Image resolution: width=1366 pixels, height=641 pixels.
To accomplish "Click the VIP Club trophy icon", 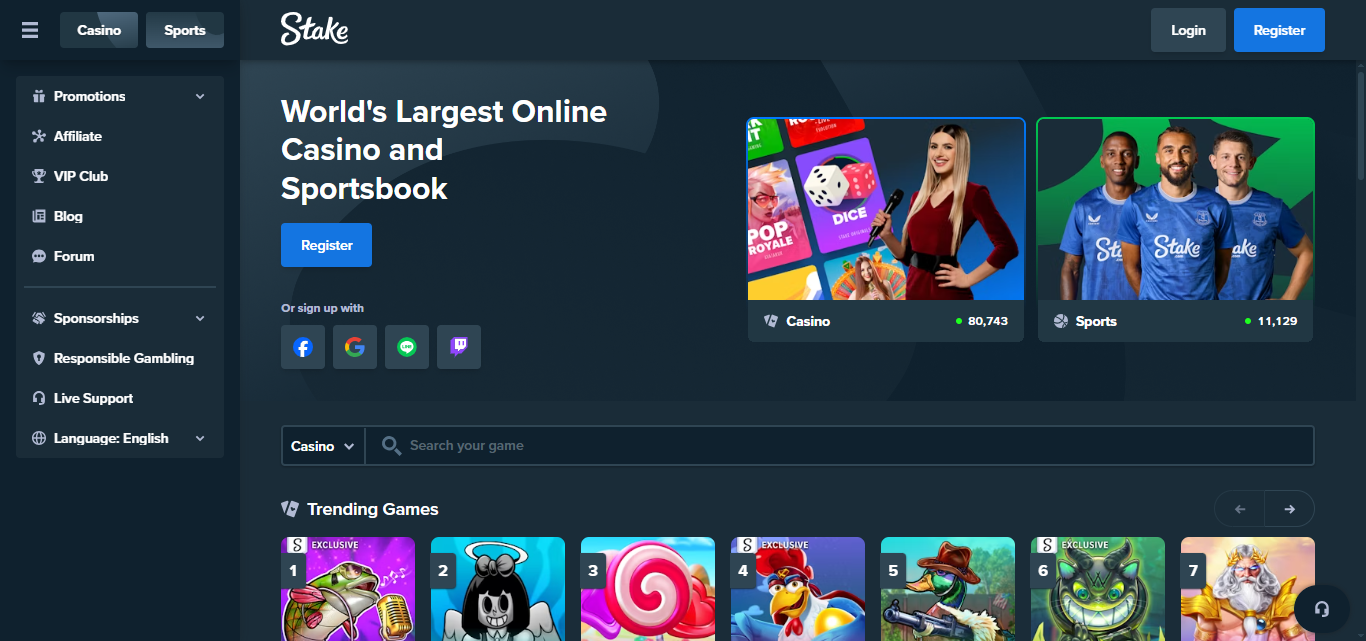I will tap(39, 176).
